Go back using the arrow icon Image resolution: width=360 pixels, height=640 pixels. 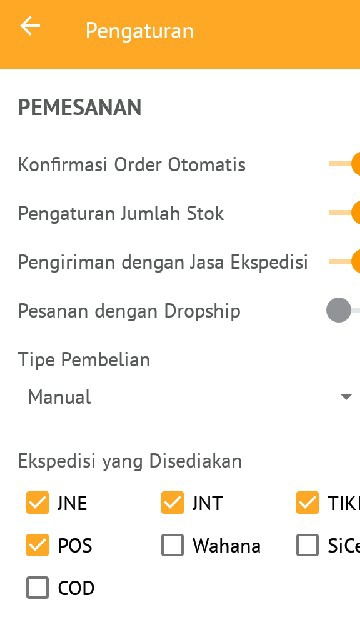point(30,27)
